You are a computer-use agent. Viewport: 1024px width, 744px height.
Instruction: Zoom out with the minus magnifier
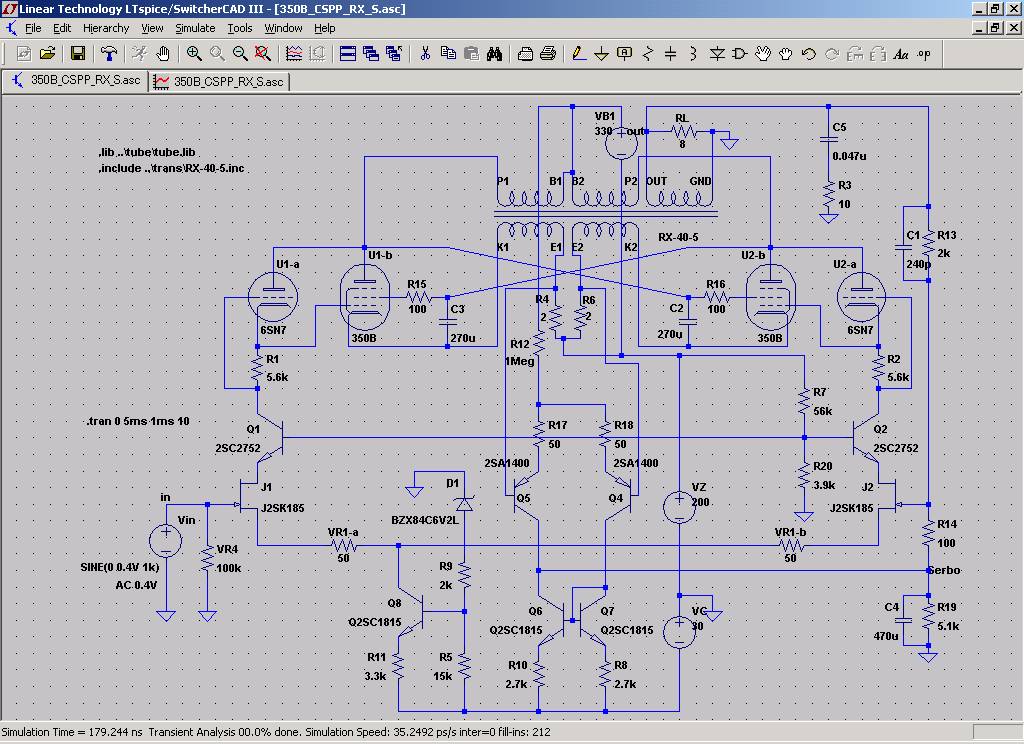pyautogui.click(x=240, y=54)
